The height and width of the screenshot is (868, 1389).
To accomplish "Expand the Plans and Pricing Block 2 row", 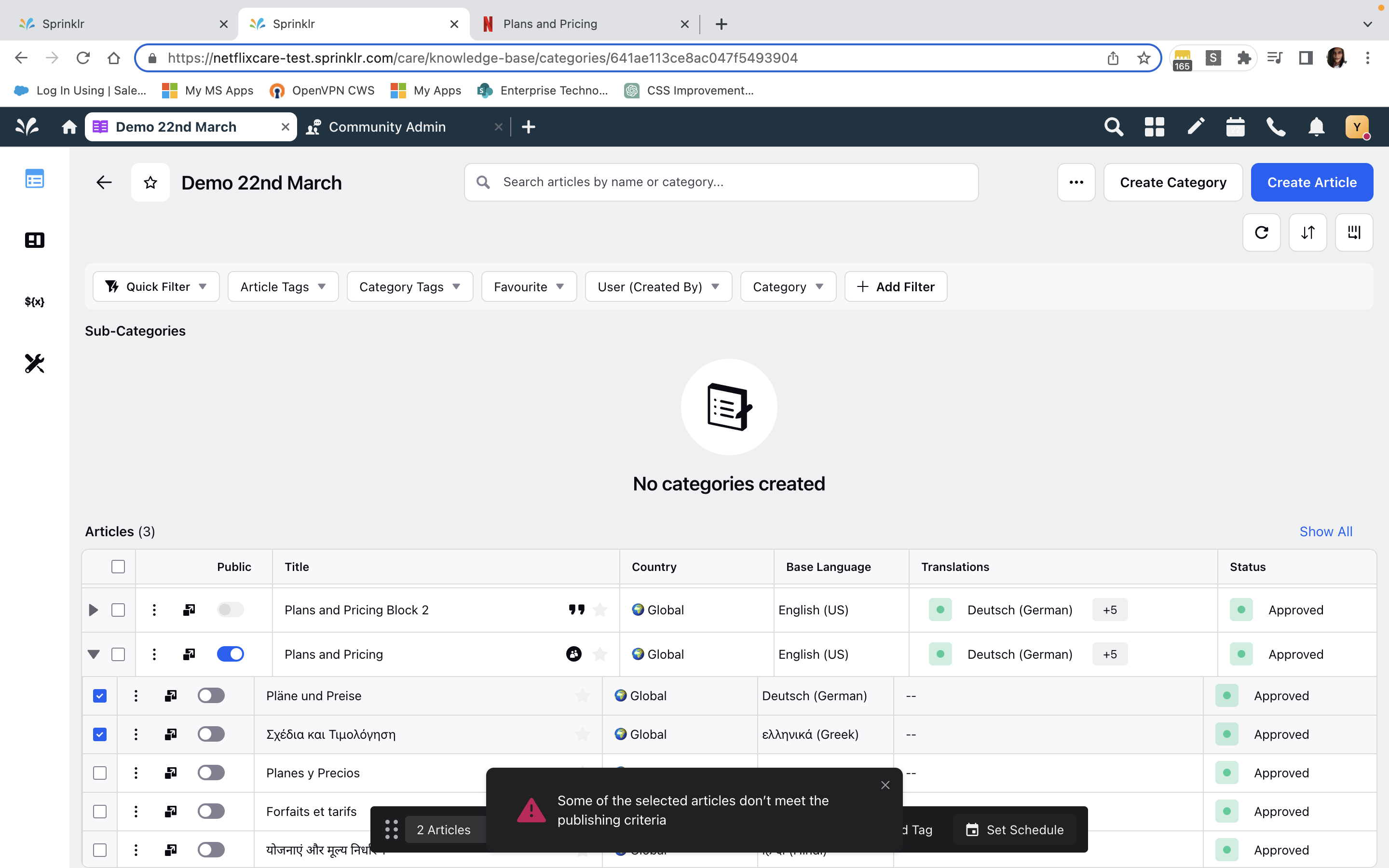I will tap(94, 610).
